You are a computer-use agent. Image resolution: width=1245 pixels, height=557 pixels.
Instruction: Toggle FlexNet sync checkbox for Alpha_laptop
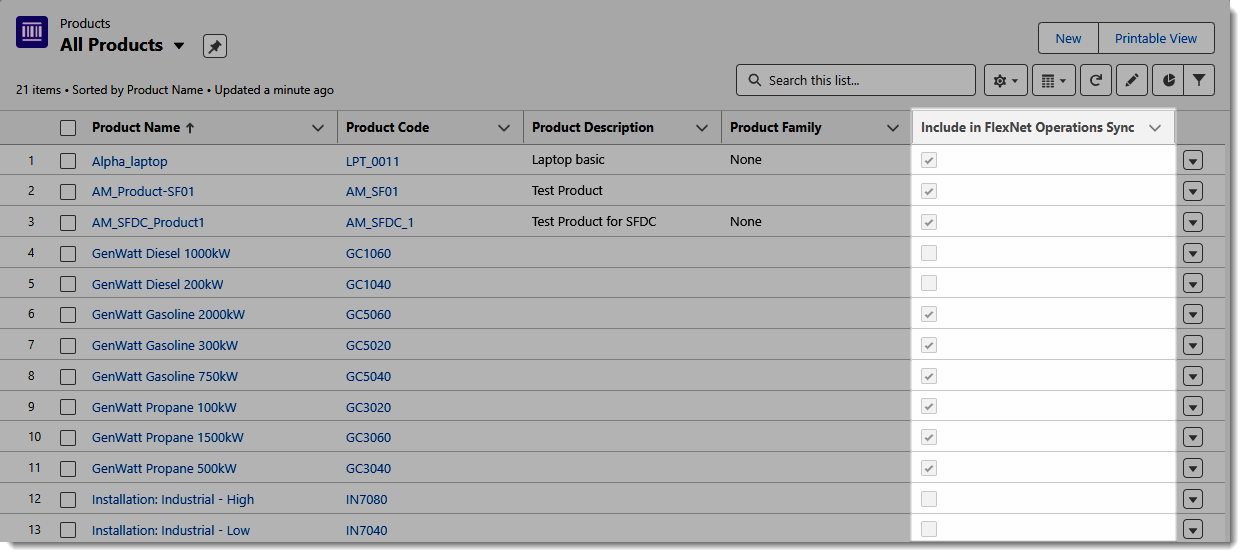[929, 160]
